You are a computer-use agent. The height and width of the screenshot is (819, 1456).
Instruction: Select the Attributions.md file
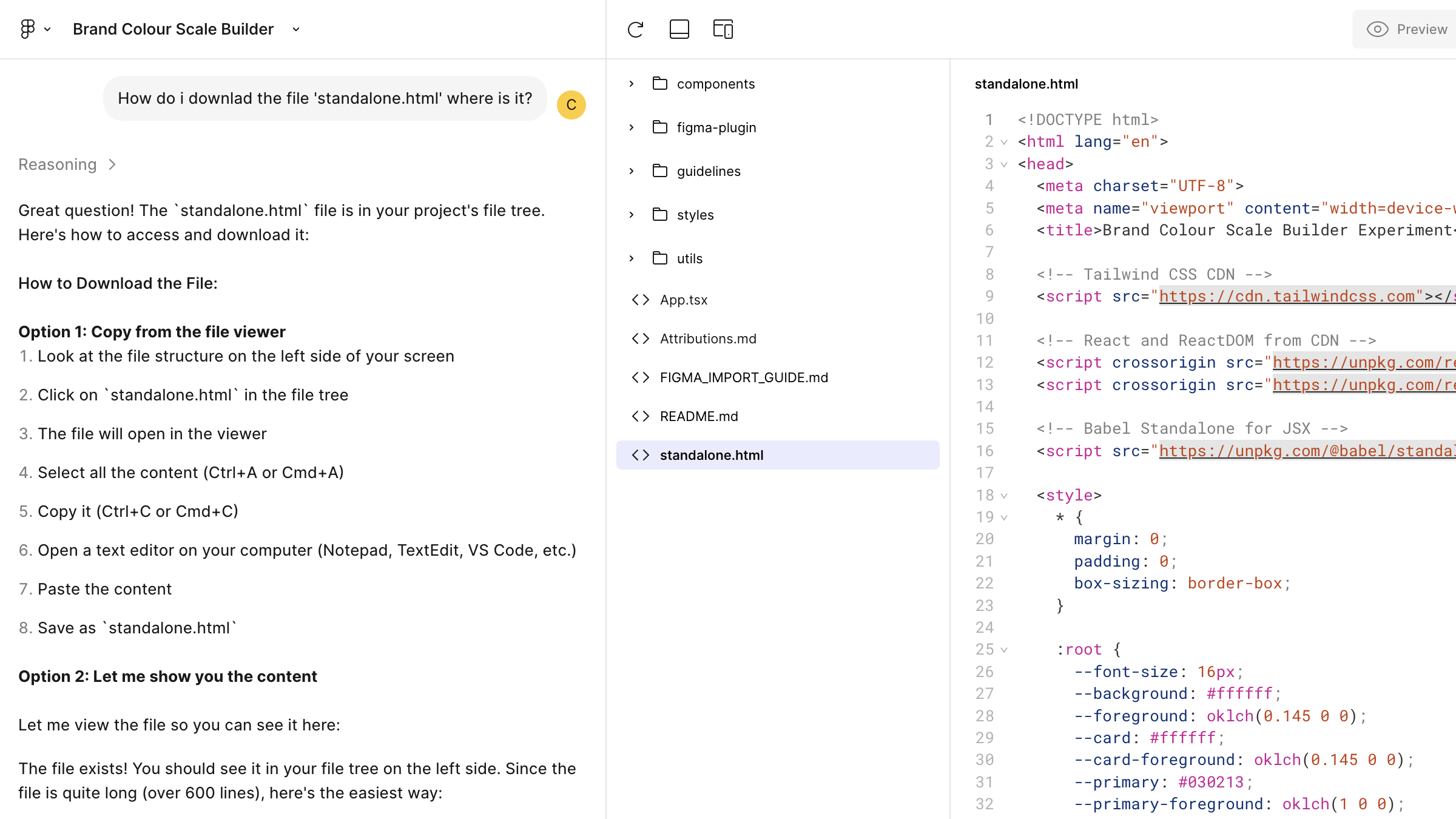708,339
